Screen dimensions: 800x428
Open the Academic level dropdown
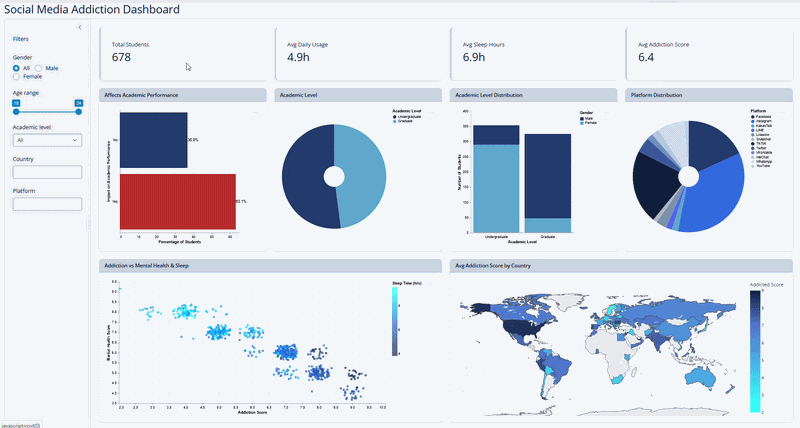[x=47, y=141]
